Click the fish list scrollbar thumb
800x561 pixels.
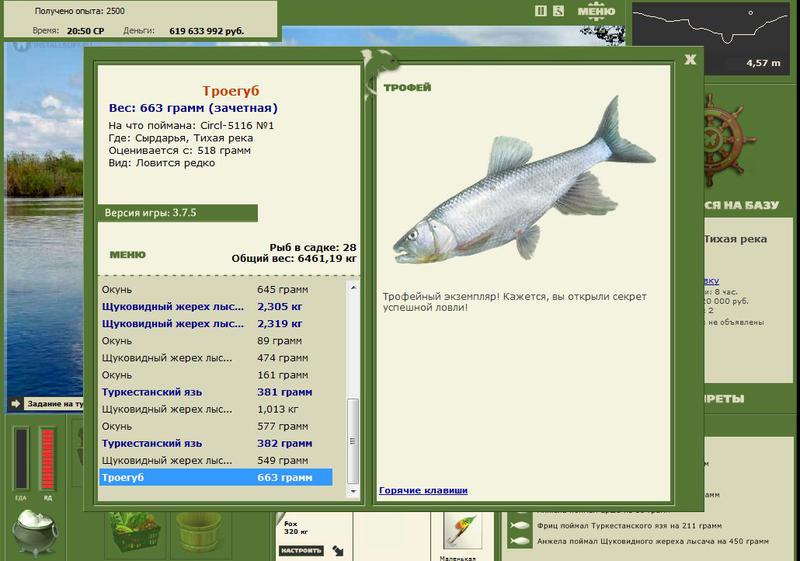353,440
